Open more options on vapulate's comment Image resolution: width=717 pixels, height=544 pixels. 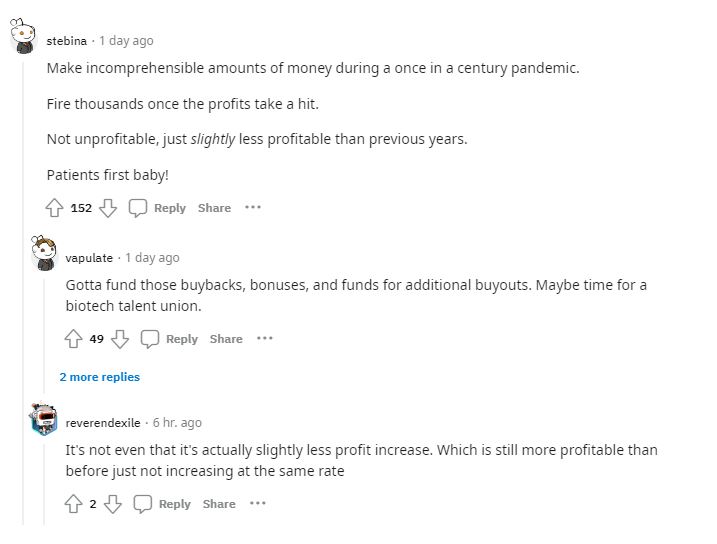pos(265,339)
